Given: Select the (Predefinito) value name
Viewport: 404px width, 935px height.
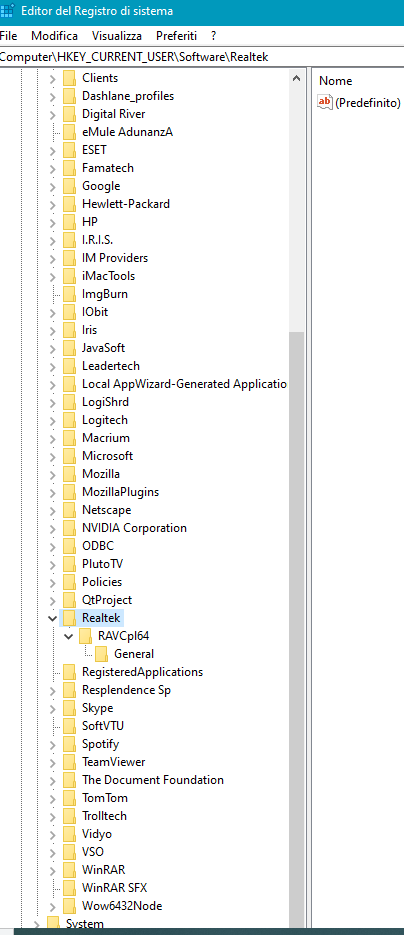Looking at the screenshot, I should tap(368, 103).
